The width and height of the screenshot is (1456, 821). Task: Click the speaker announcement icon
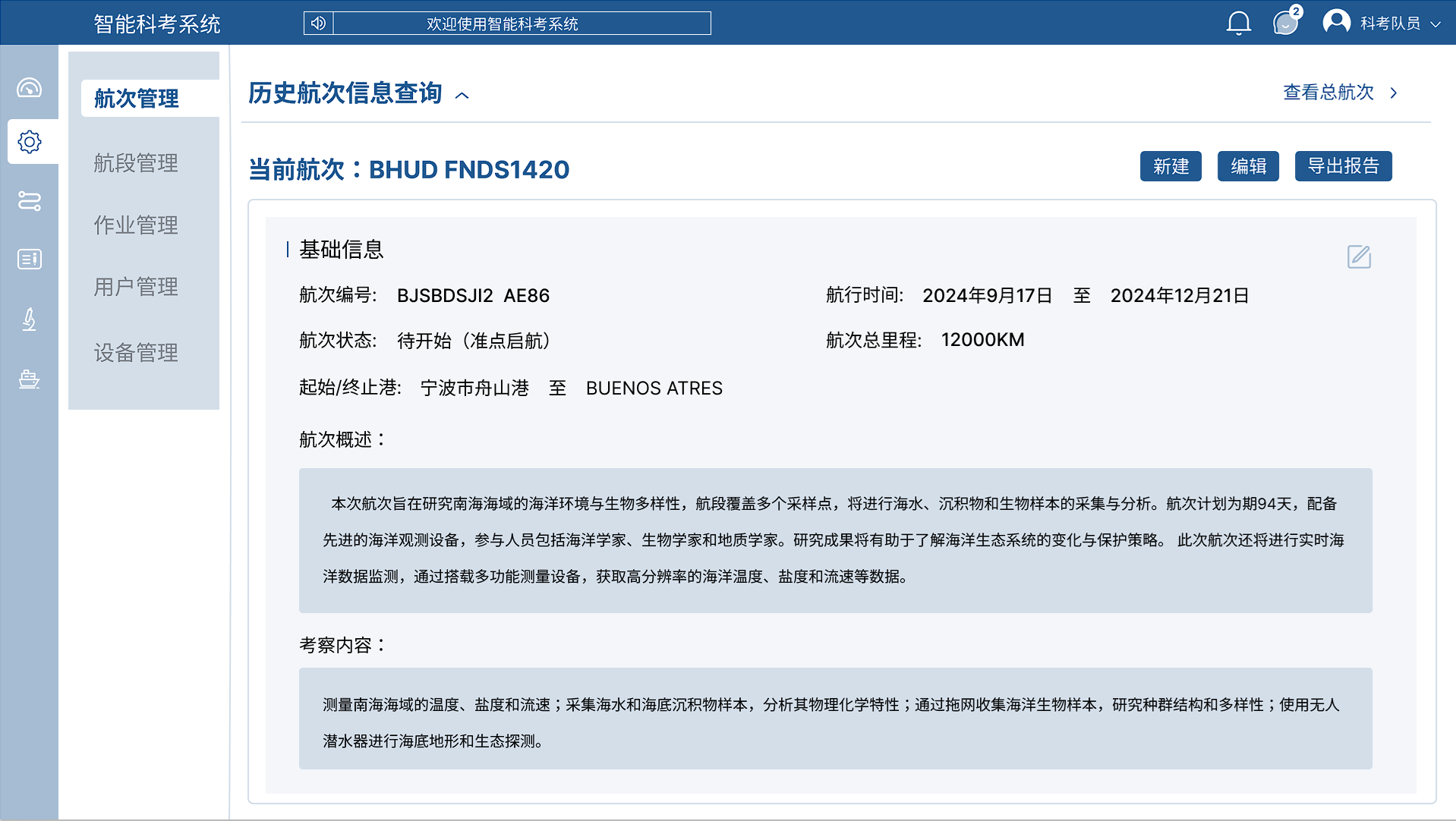(x=318, y=24)
